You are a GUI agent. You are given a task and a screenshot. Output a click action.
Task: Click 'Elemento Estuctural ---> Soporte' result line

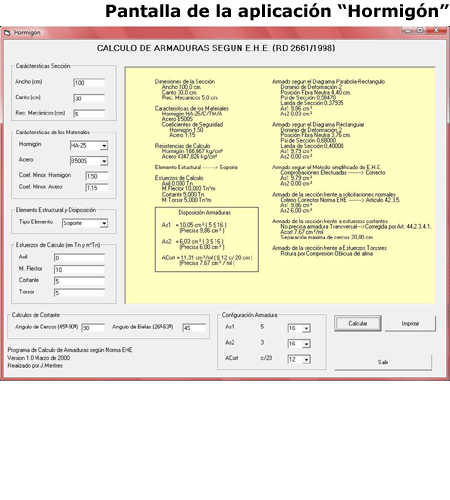[196, 167]
